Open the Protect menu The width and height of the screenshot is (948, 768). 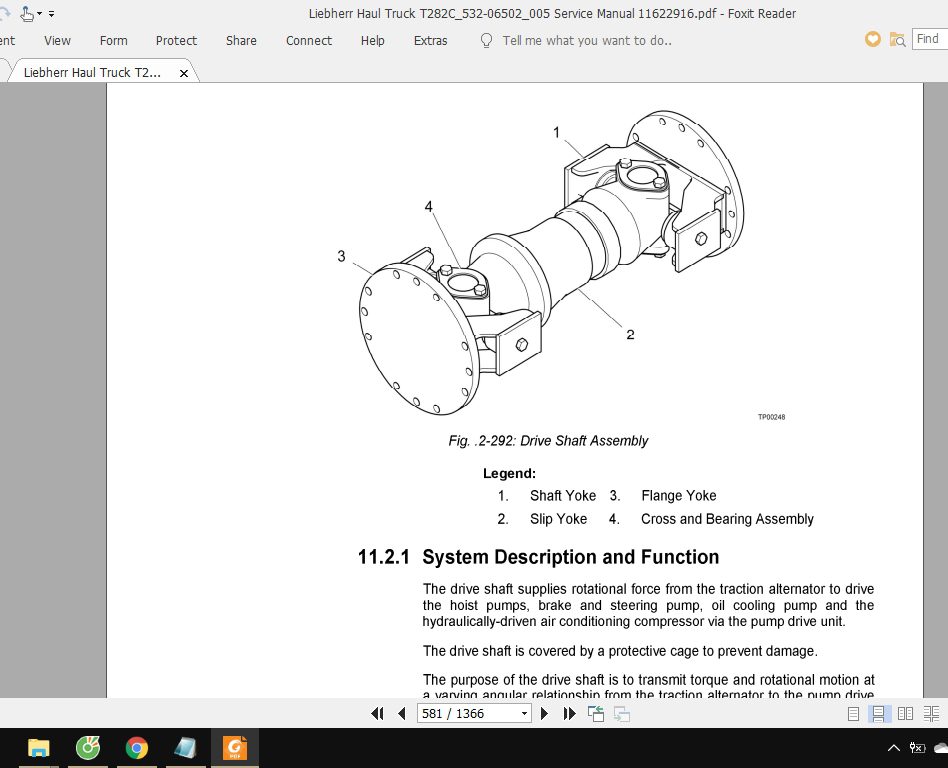pos(176,40)
